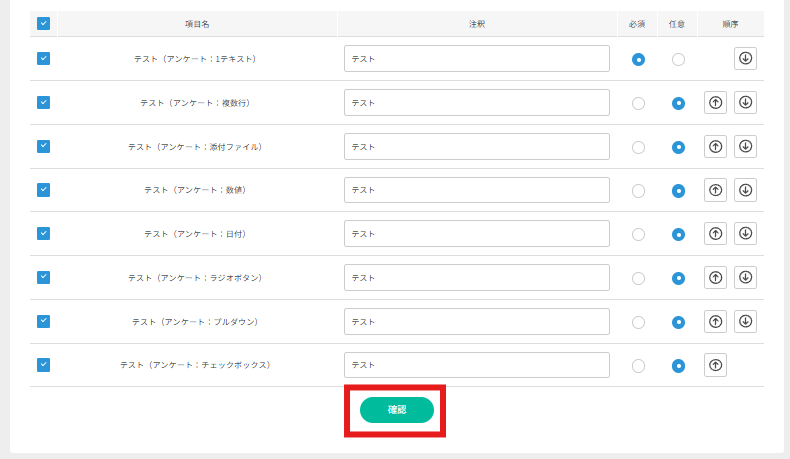Set 1テキスト row to 任意
The height and width of the screenshot is (459, 790).
(678, 60)
